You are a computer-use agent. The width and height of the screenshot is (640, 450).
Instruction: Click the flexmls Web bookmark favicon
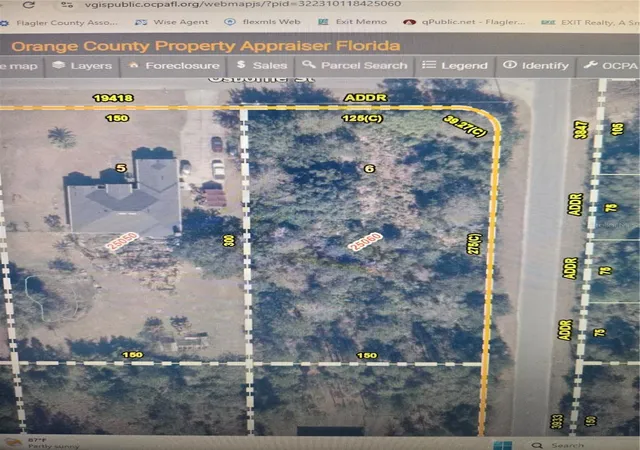[x=230, y=22]
